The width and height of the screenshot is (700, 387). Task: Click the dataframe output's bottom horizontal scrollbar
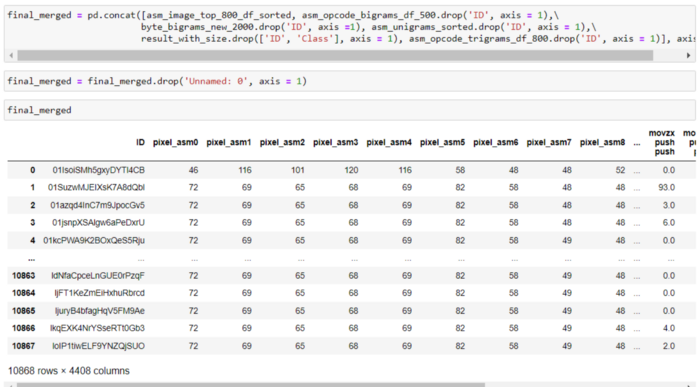coord(251,384)
